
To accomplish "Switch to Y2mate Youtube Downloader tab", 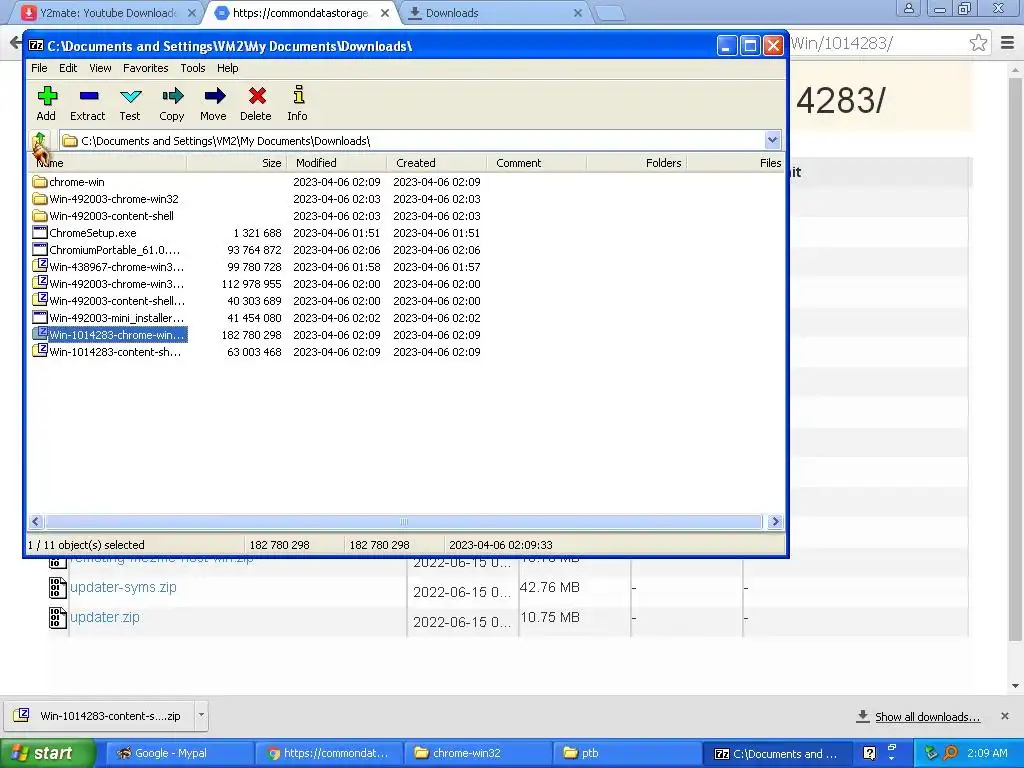I will 108,13.
